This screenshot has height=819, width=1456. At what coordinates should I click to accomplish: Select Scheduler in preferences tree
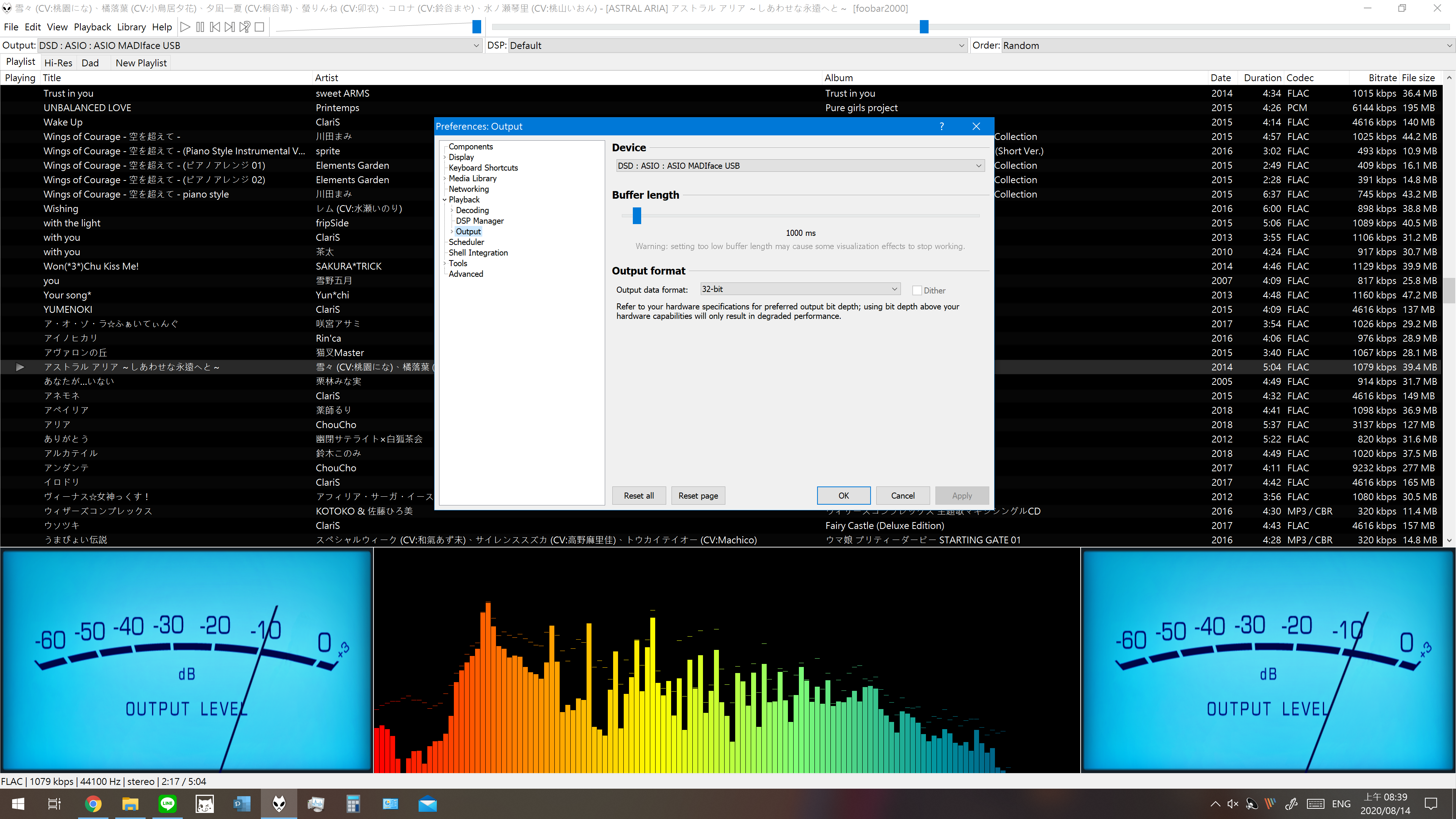pos(466,242)
